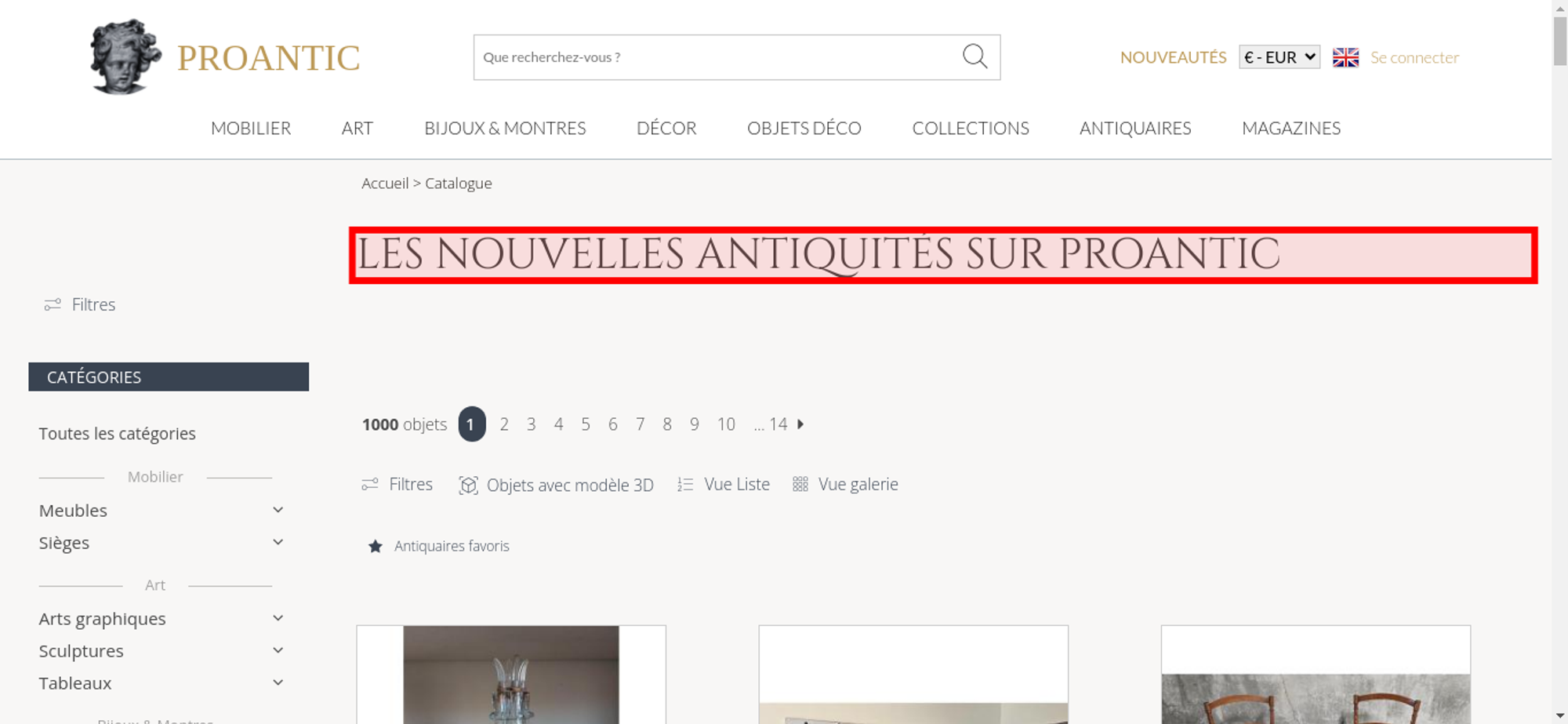The width and height of the screenshot is (1568, 724).
Task: Click the Se connecter link
Action: tap(1414, 57)
